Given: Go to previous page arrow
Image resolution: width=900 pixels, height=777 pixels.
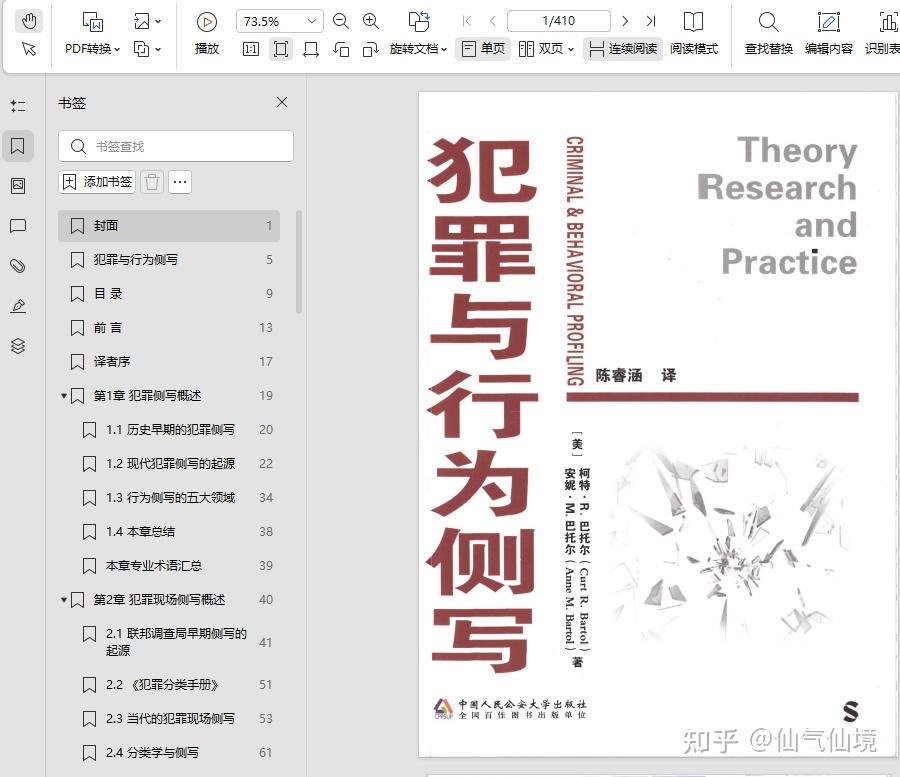Looking at the screenshot, I should pyautogui.click(x=493, y=21).
